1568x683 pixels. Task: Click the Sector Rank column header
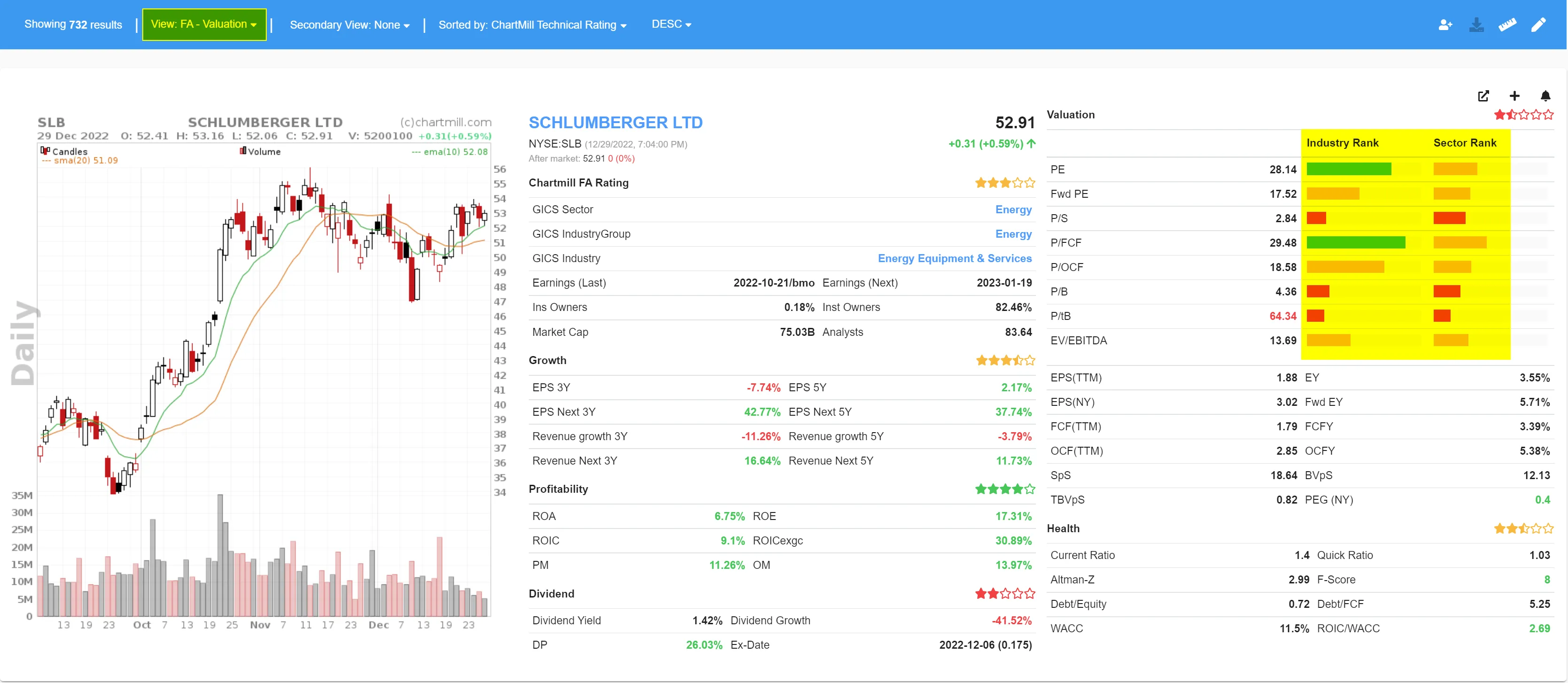tap(1465, 142)
